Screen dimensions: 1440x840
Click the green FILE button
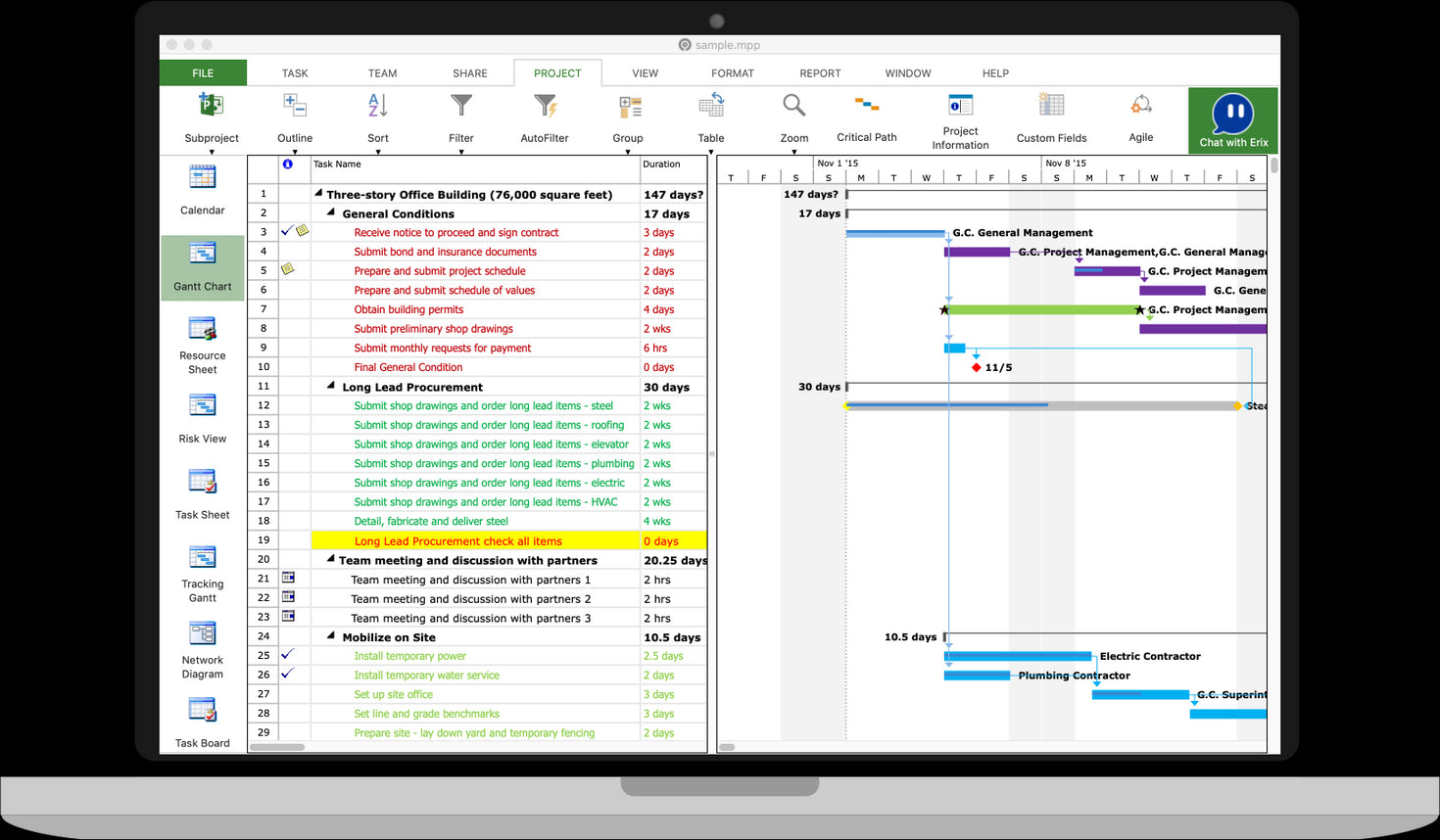202,72
